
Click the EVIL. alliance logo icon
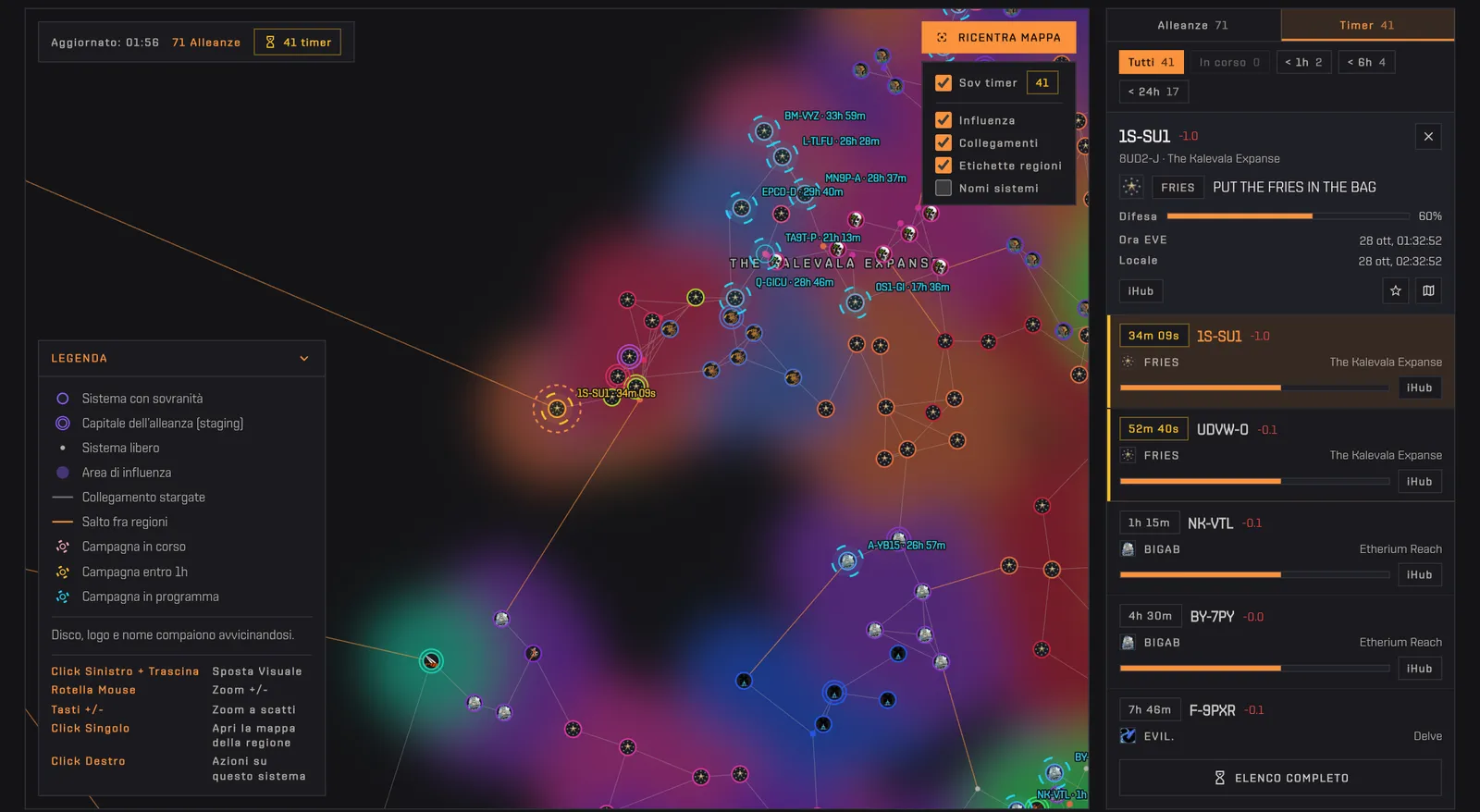tap(1128, 736)
